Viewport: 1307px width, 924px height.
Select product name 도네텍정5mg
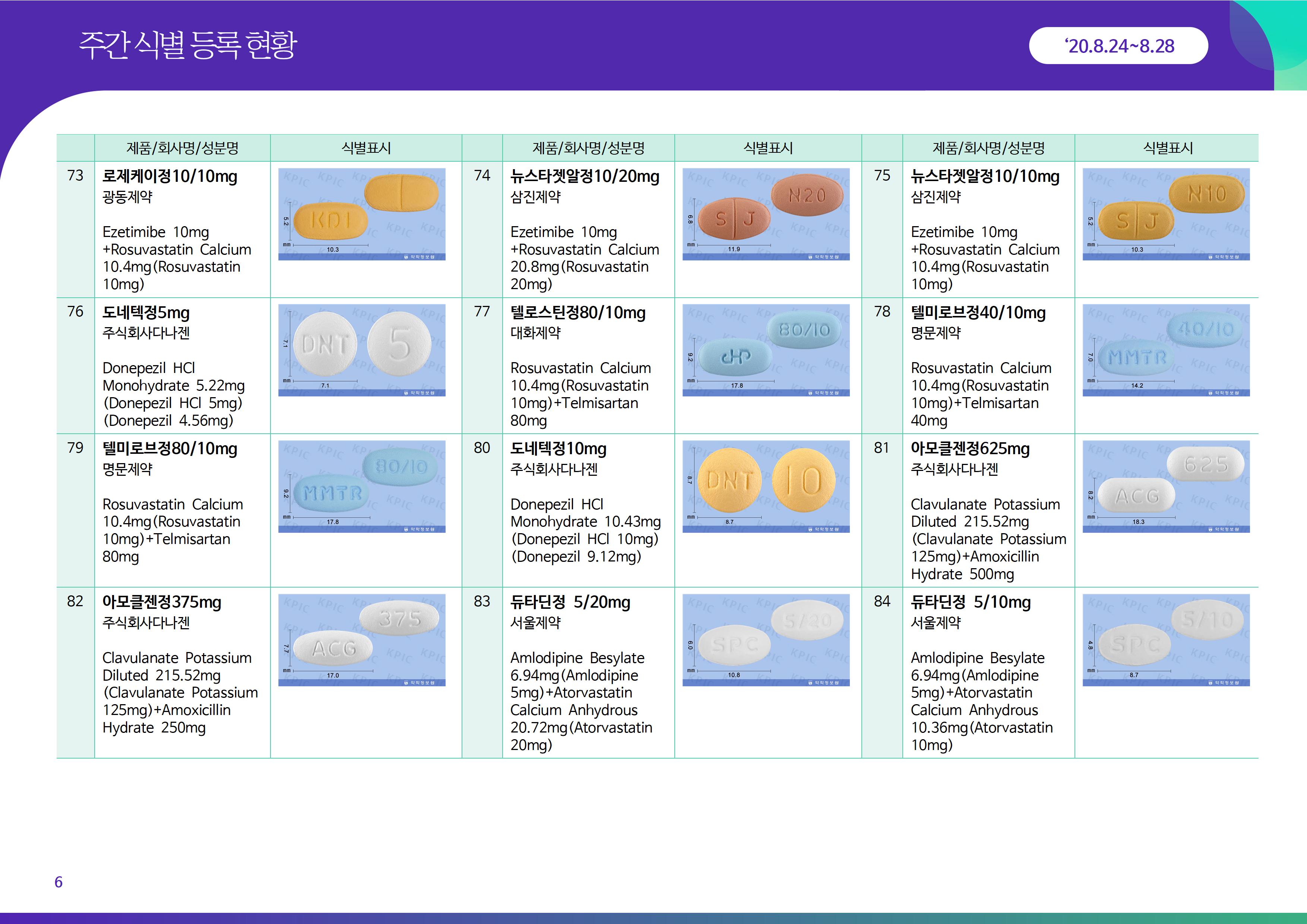click(x=146, y=313)
